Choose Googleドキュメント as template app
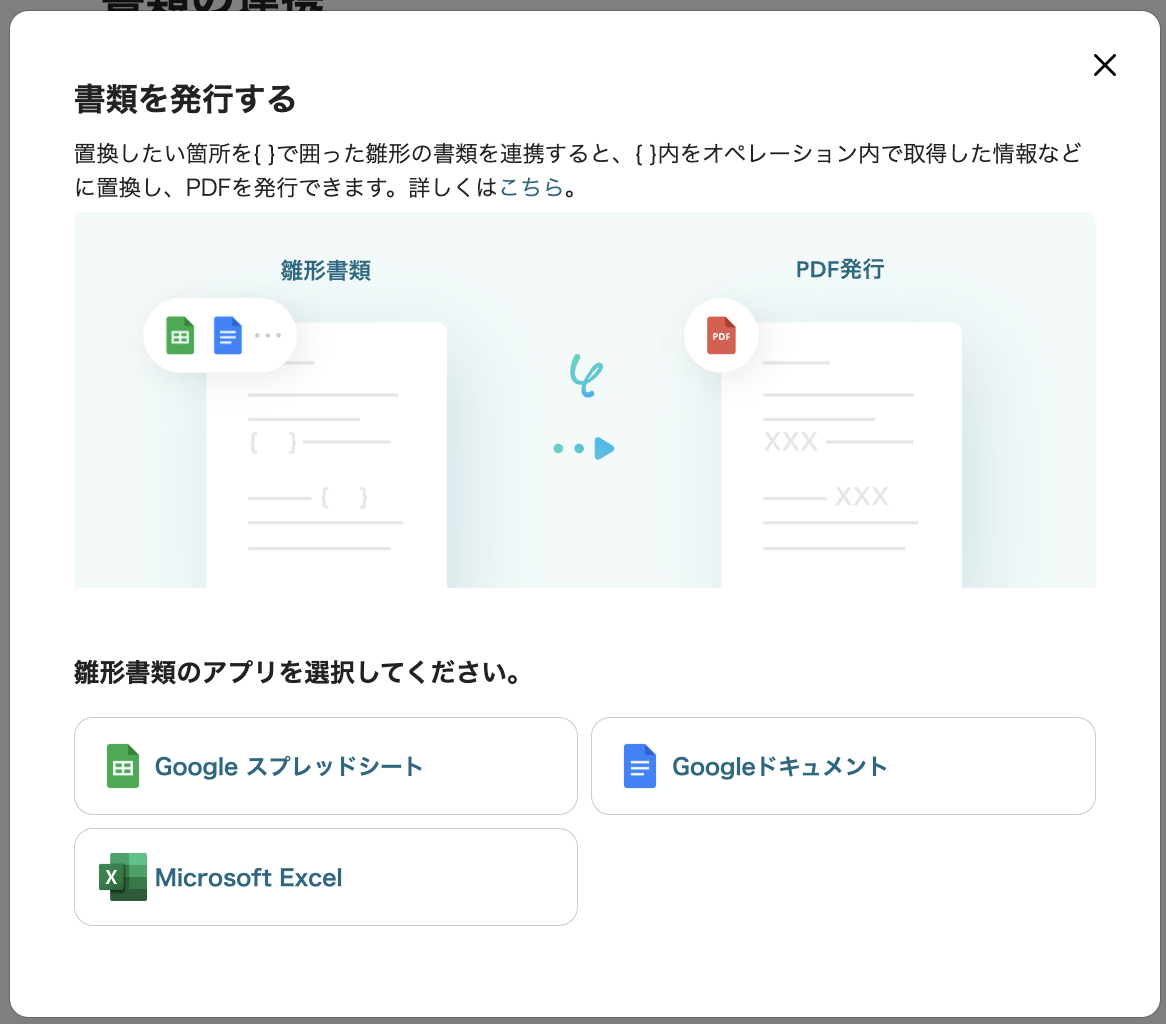Viewport: 1166px width, 1024px height. click(x=843, y=766)
